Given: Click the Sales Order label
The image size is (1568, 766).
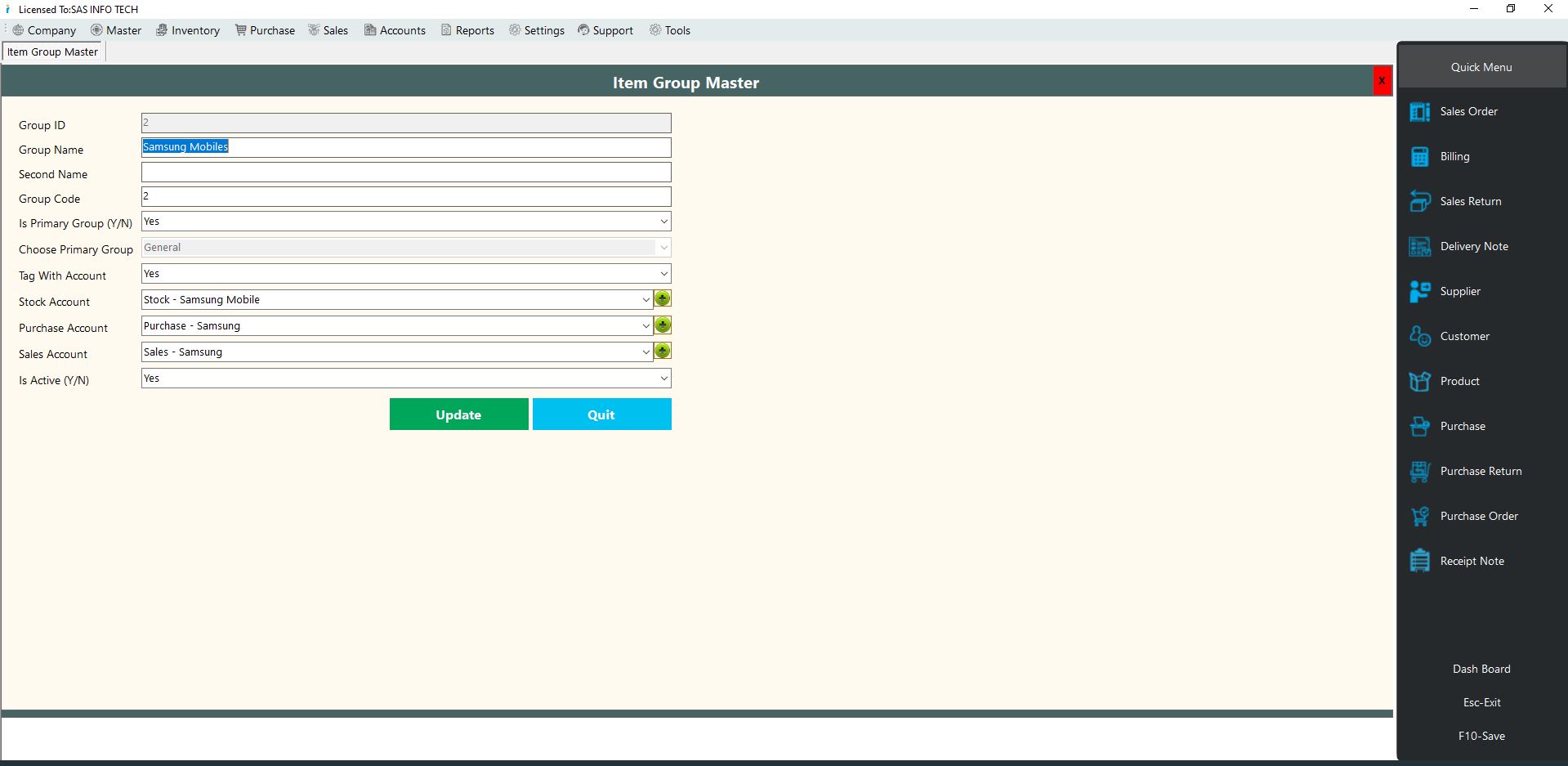Looking at the screenshot, I should [x=1468, y=111].
